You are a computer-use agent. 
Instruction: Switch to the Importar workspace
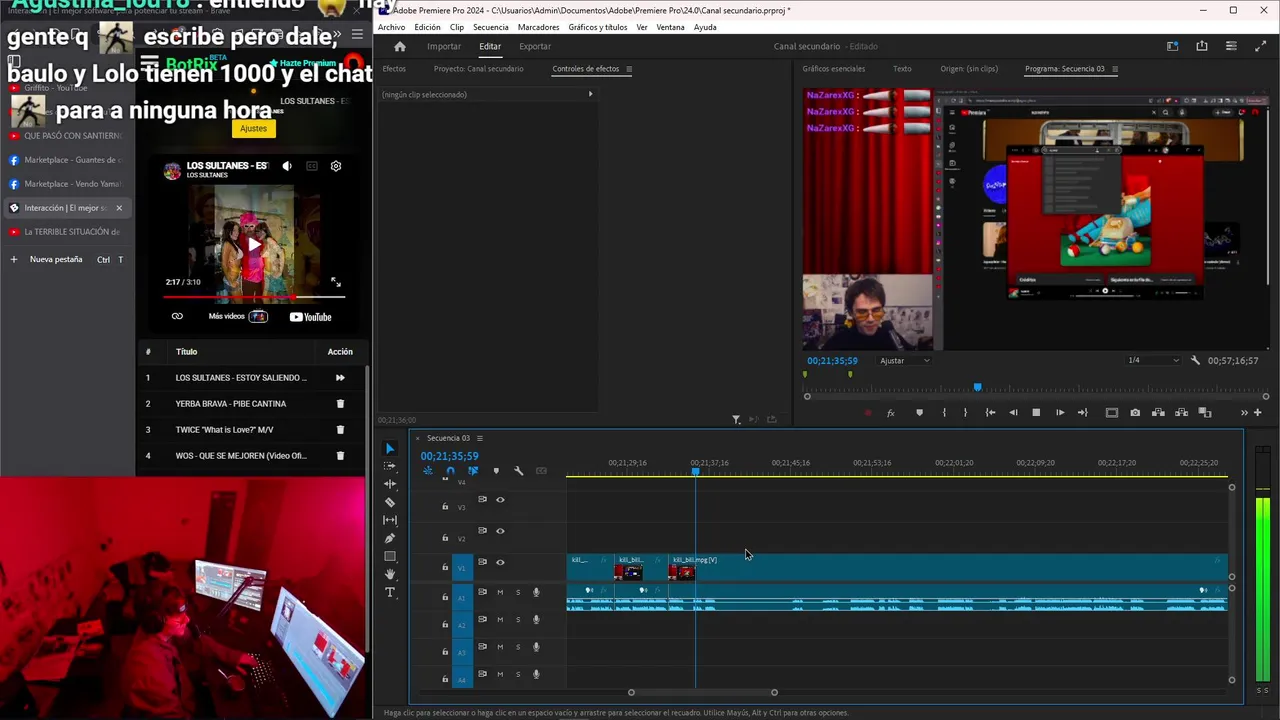(444, 46)
